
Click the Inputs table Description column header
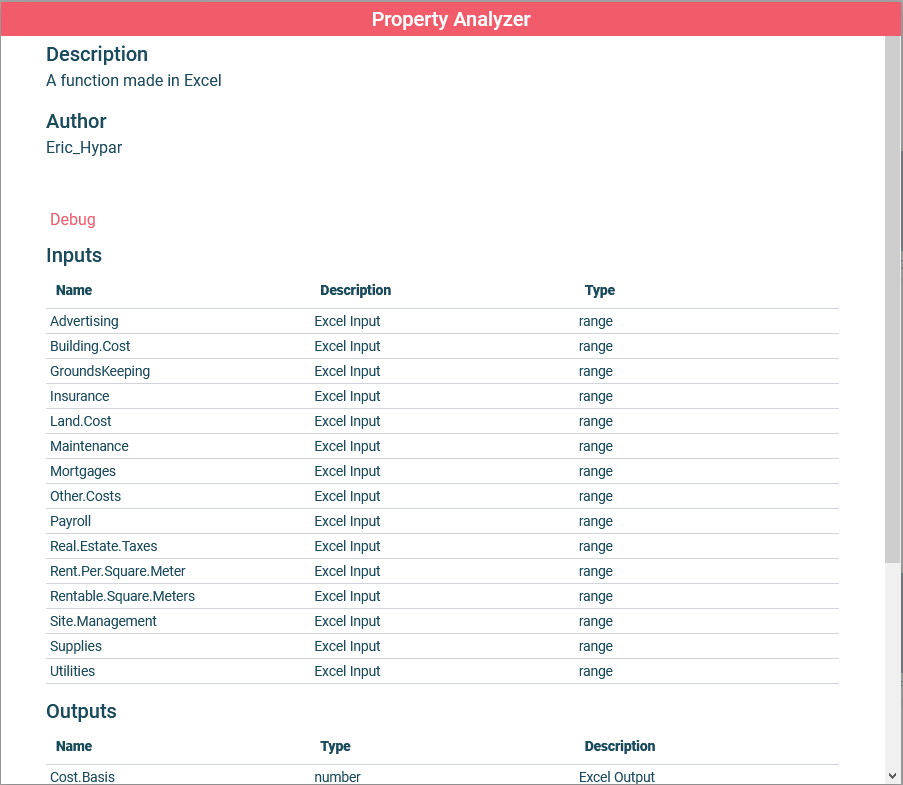tap(355, 290)
